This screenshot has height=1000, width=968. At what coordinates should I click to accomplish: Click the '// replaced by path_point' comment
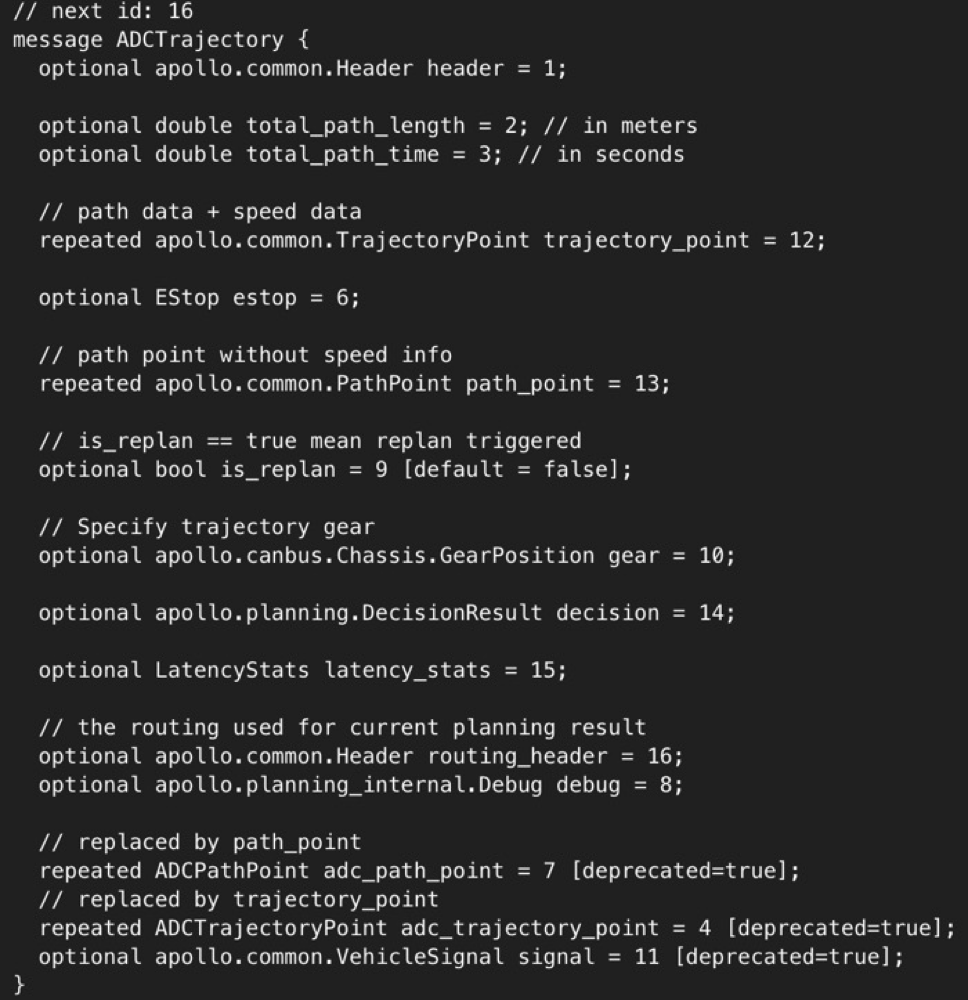point(200,842)
